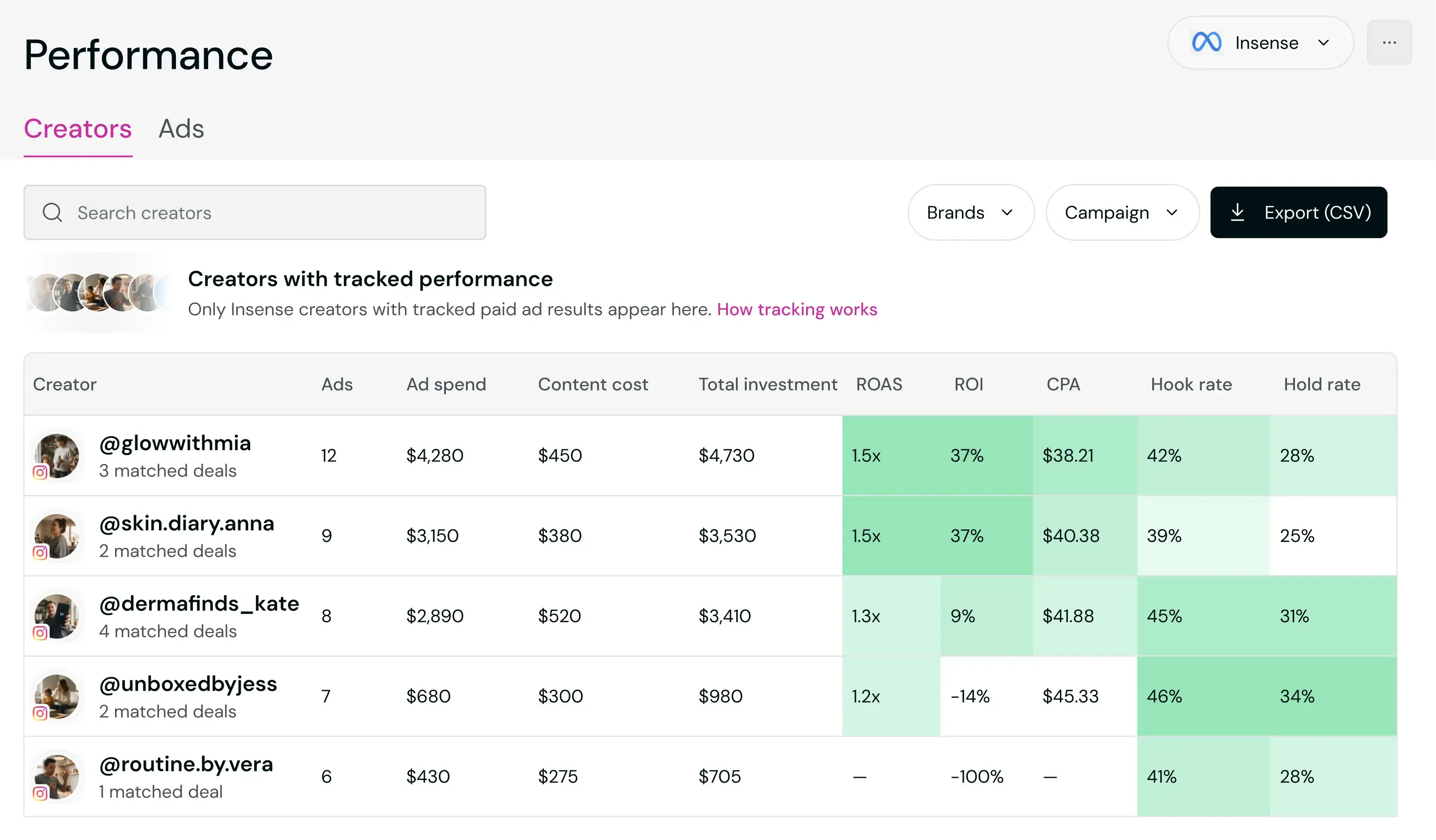Sort by the ROAS column header

point(879,385)
